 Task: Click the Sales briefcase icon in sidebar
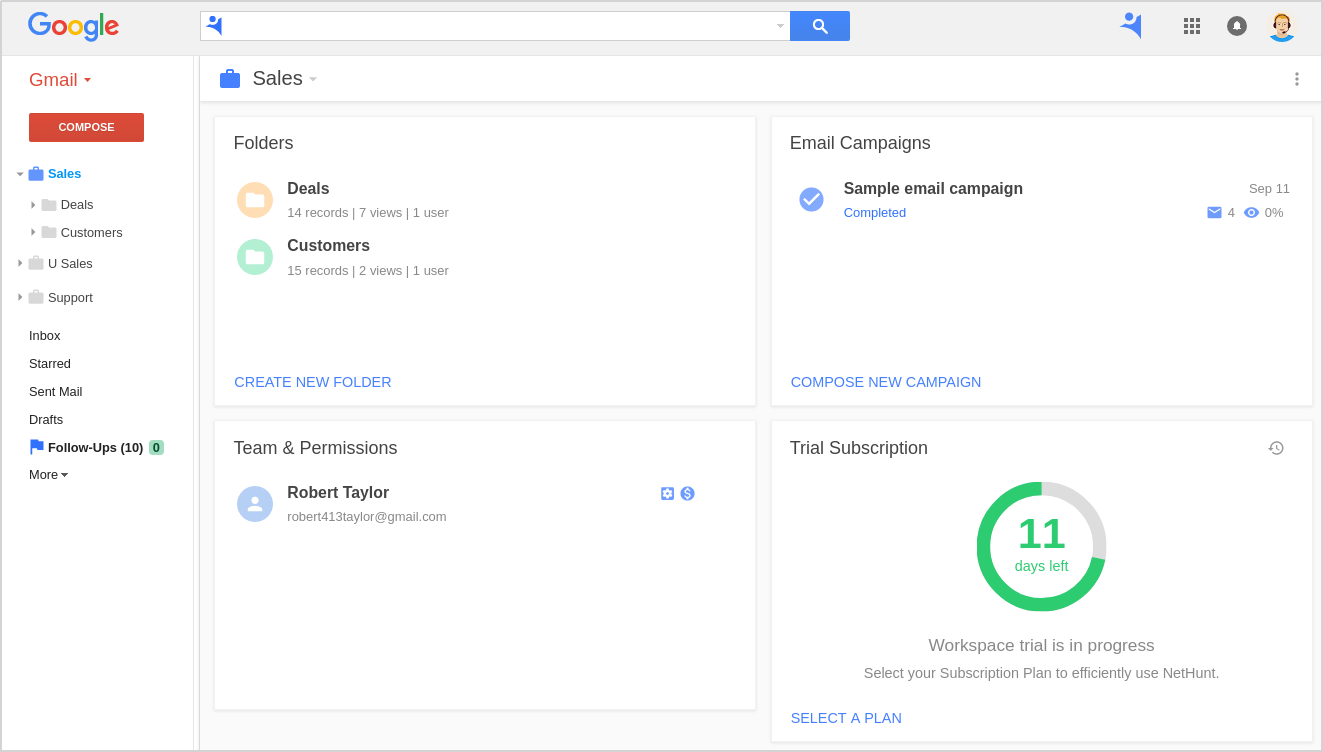pyautogui.click(x=36, y=174)
